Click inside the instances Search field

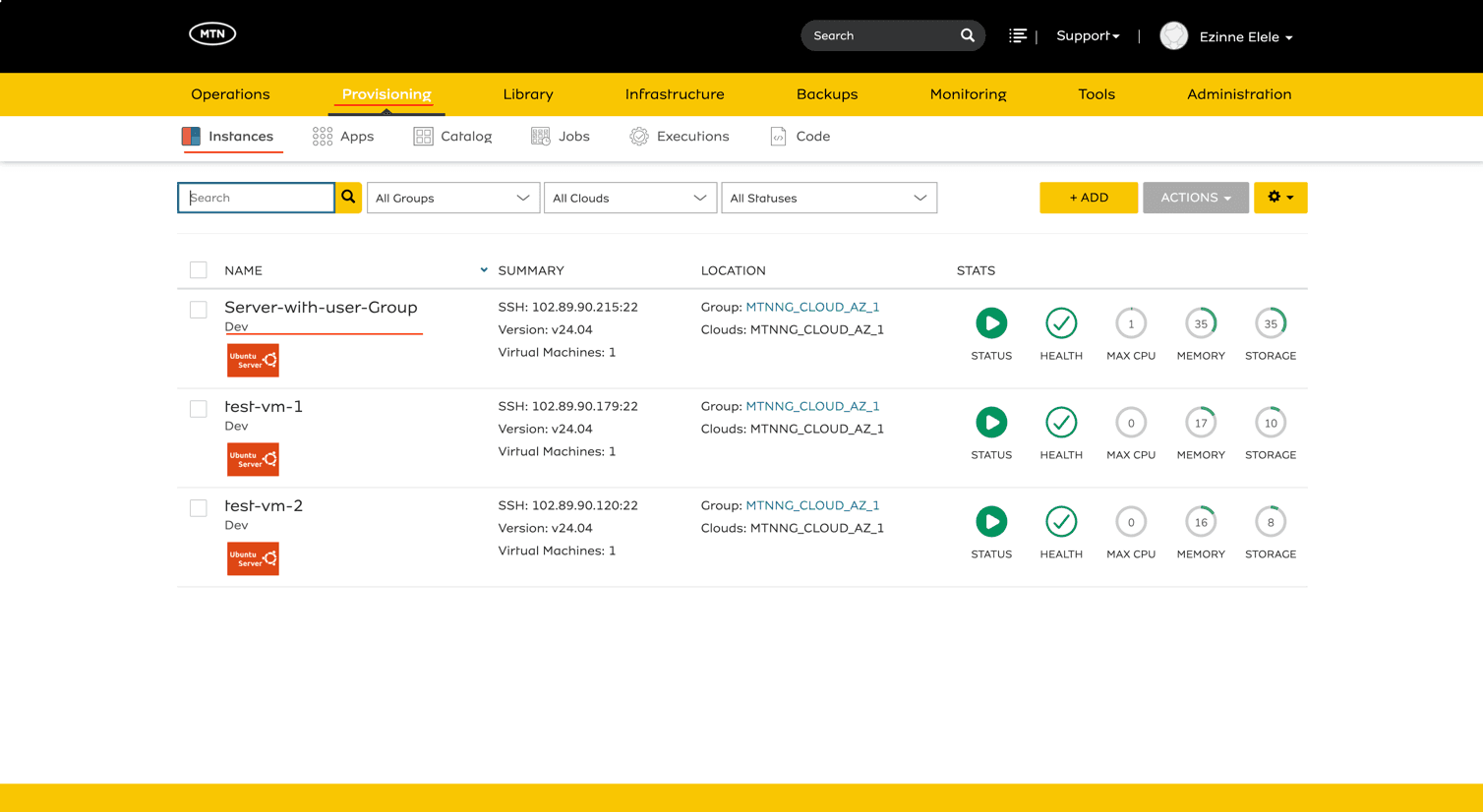point(256,198)
